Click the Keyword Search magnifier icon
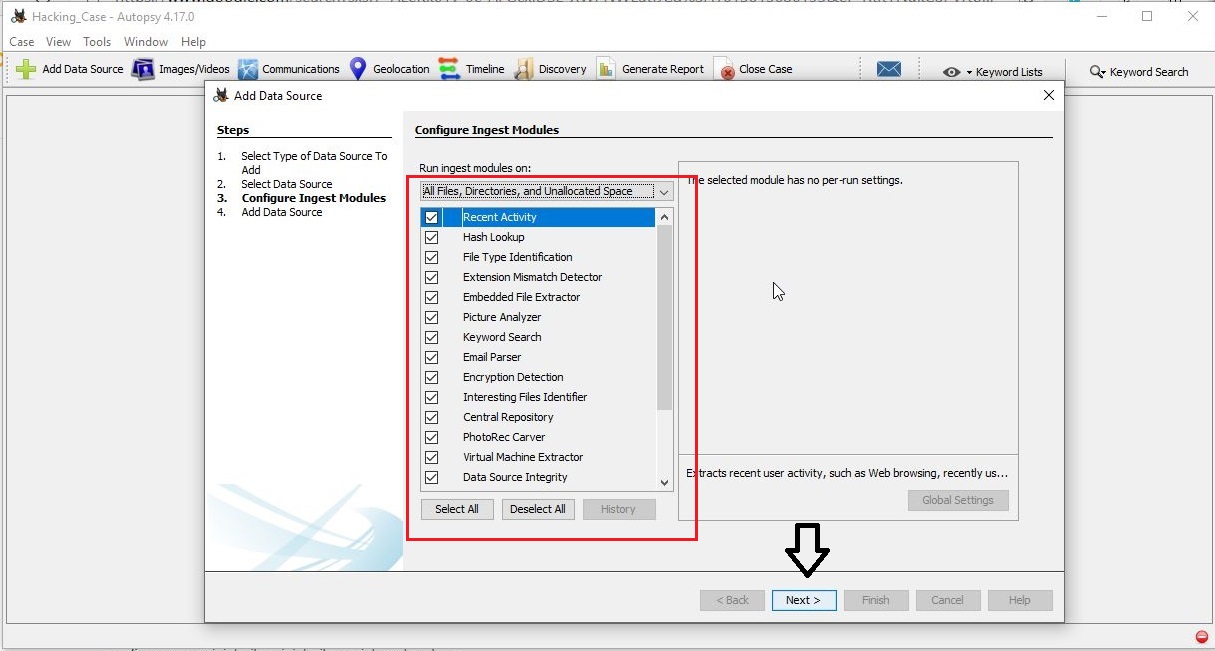This screenshot has height=651, width=1215. (x=1098, y=72)
